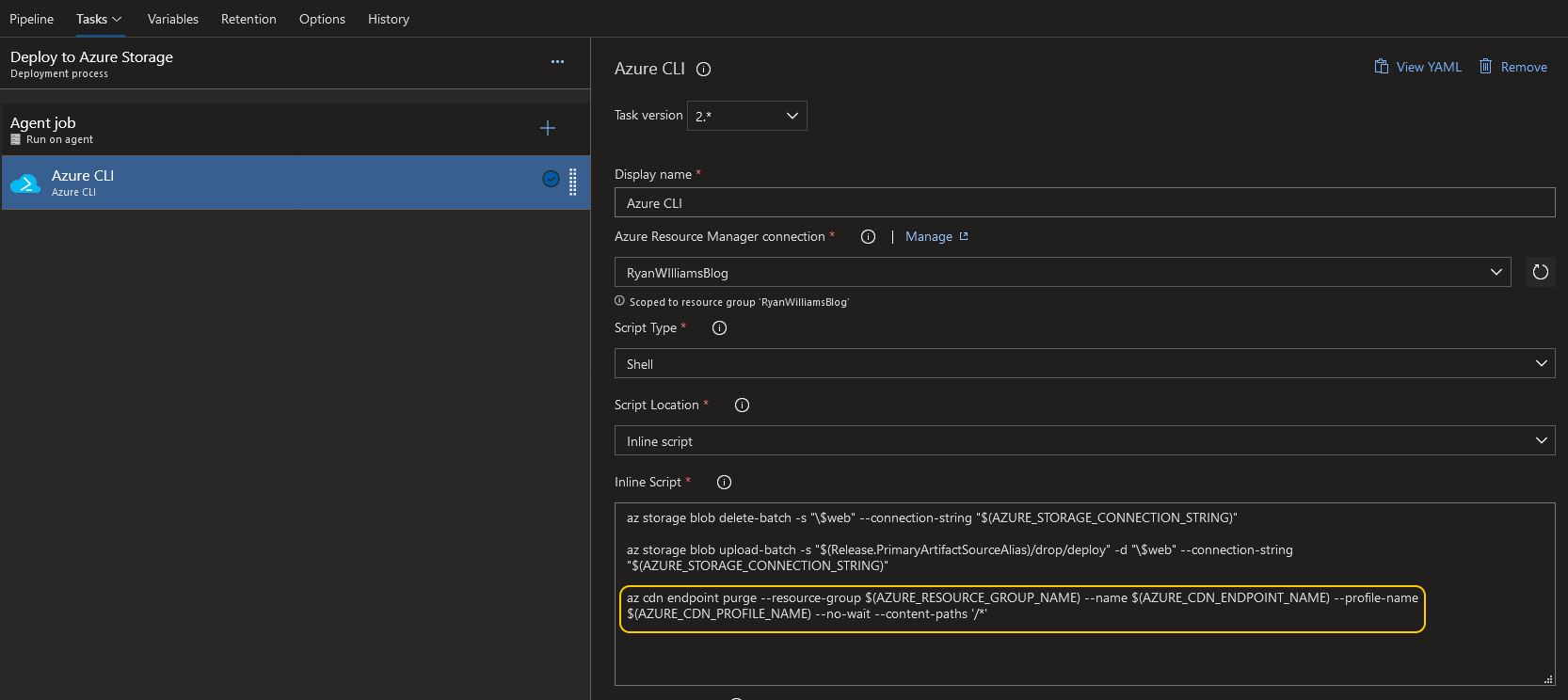Click the Inline Script textarea resize grip
Viewport: 1568px width, 700px height.
click(x=1548, y=679)
